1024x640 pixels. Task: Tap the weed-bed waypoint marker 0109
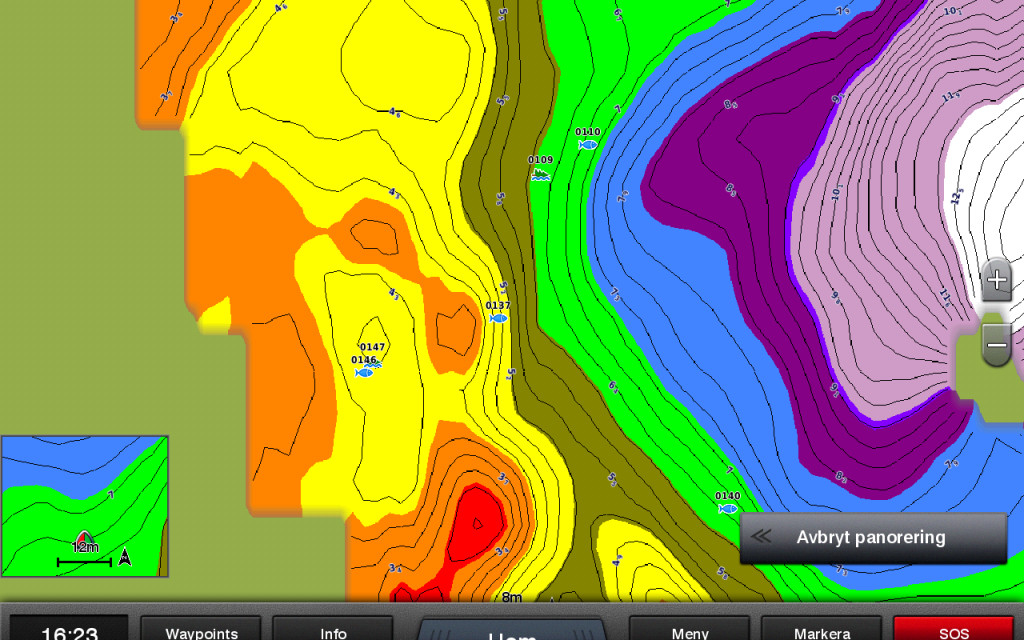point(540,174)
